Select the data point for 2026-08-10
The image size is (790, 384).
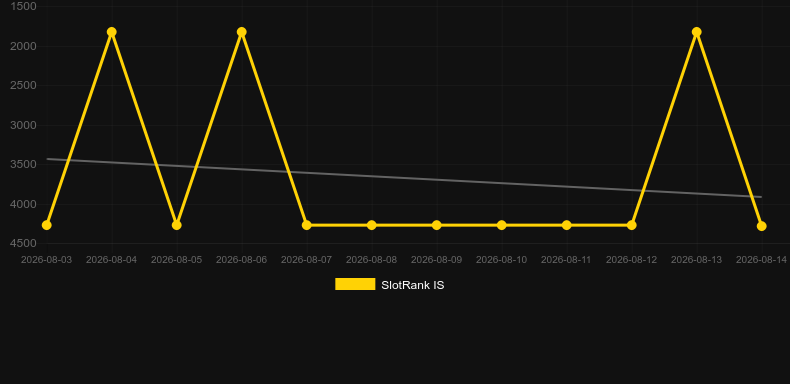501,225
